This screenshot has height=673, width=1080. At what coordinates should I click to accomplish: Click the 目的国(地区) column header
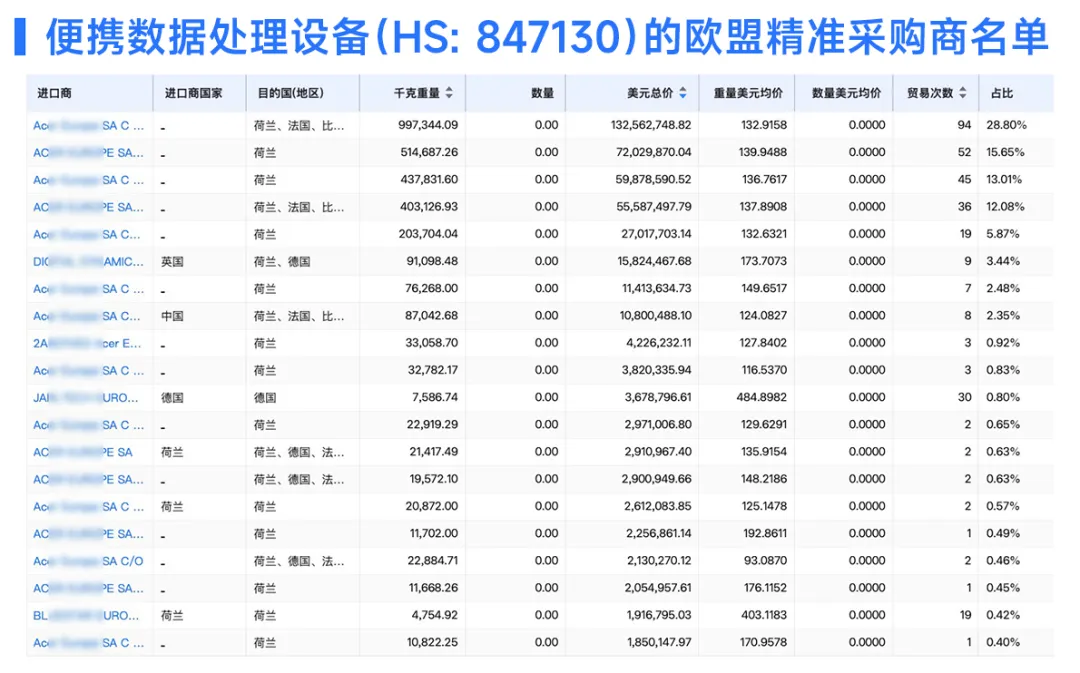[291, 93]
